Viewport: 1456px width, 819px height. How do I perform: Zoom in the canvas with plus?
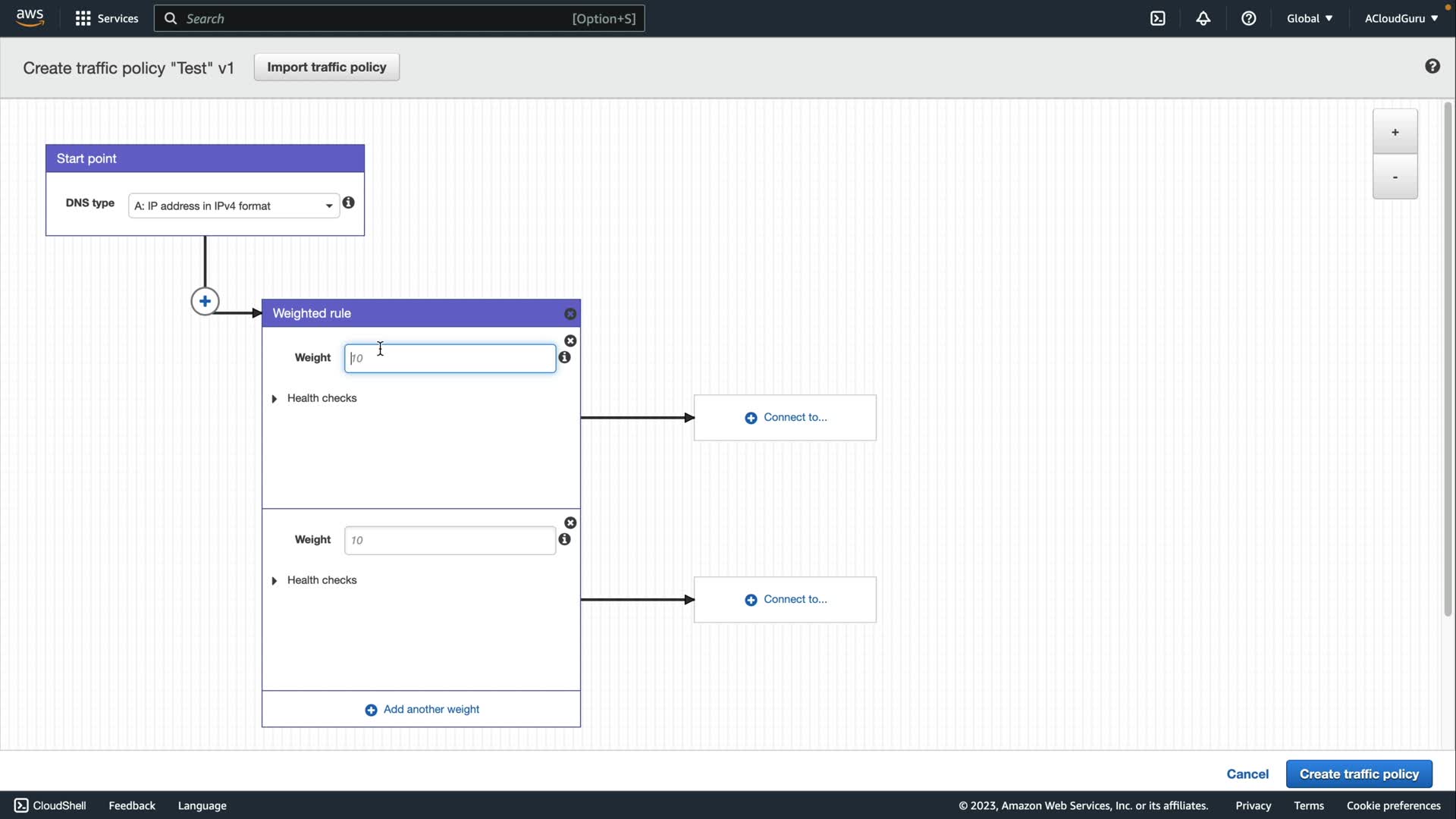coord(1395,132)
